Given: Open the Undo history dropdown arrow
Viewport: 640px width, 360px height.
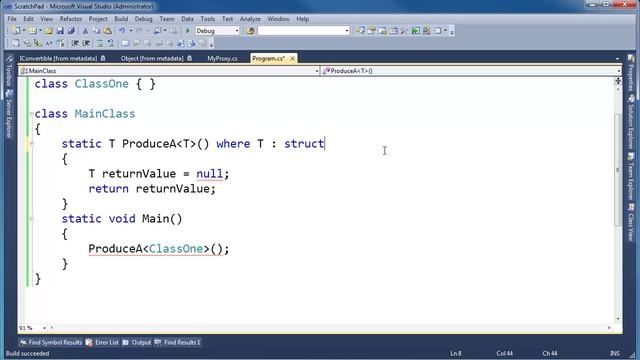Looking at the screenshot, I should point(131,31).
